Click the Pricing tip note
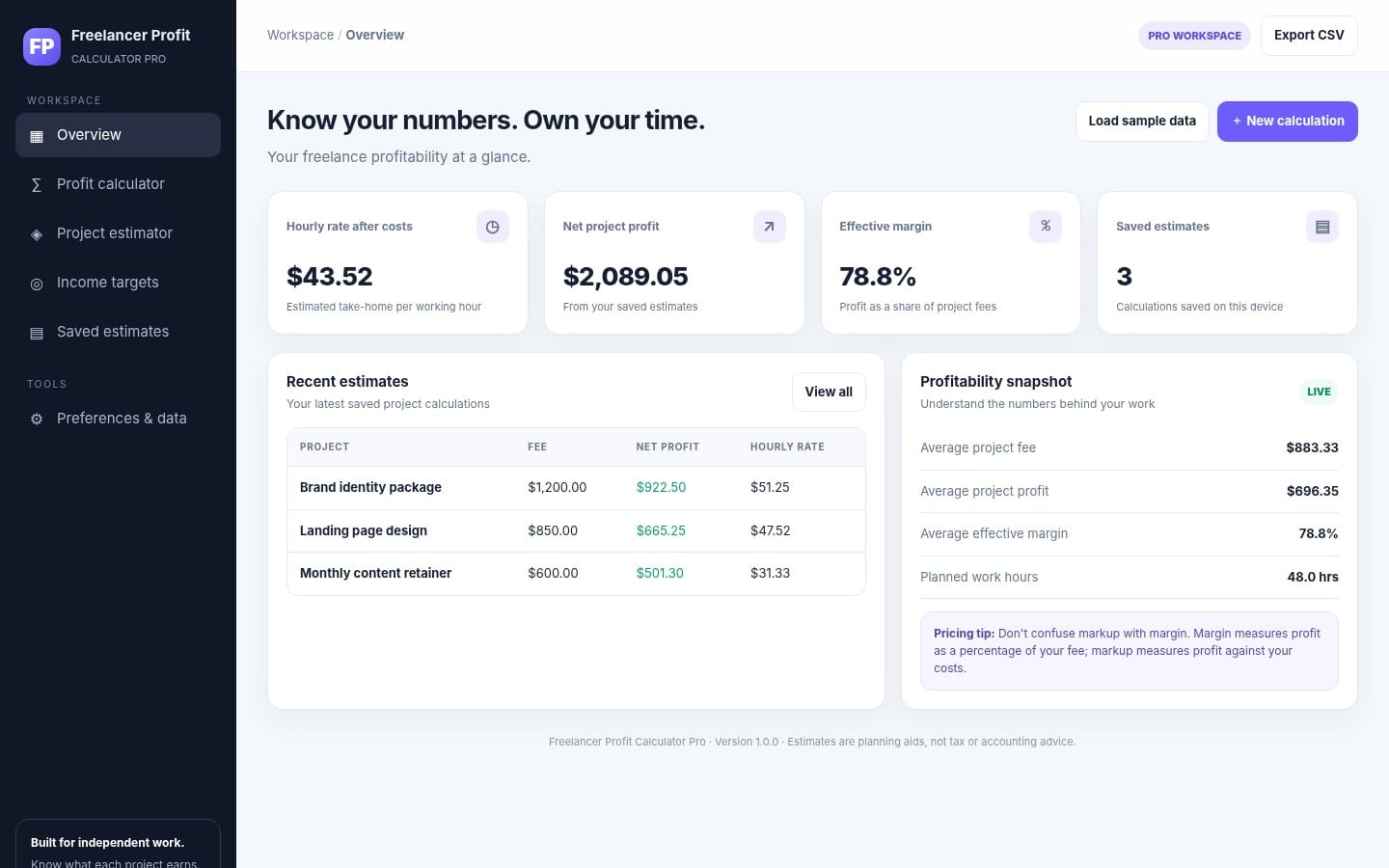 click(1130, 651)
